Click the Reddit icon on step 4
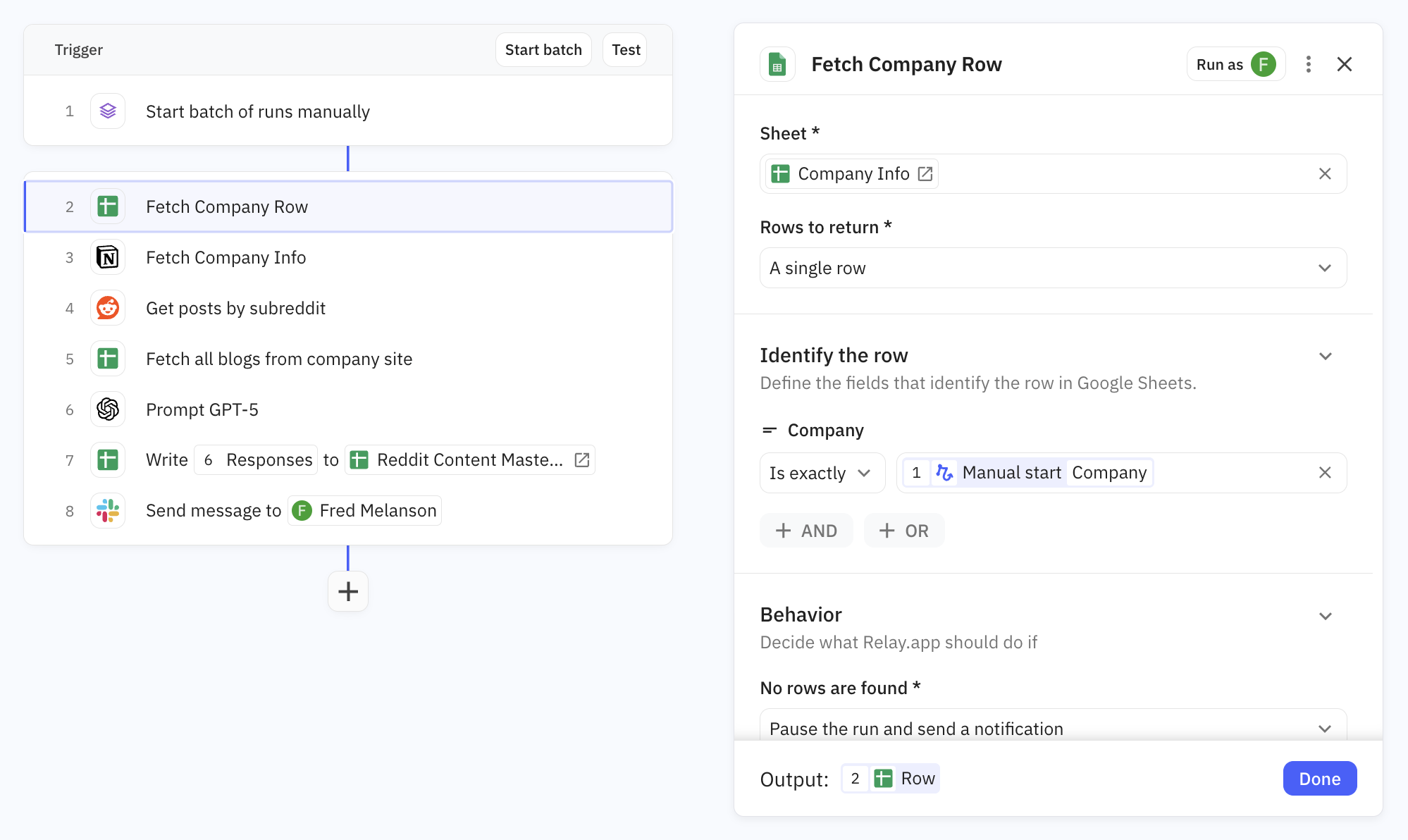 click(108, 309)
